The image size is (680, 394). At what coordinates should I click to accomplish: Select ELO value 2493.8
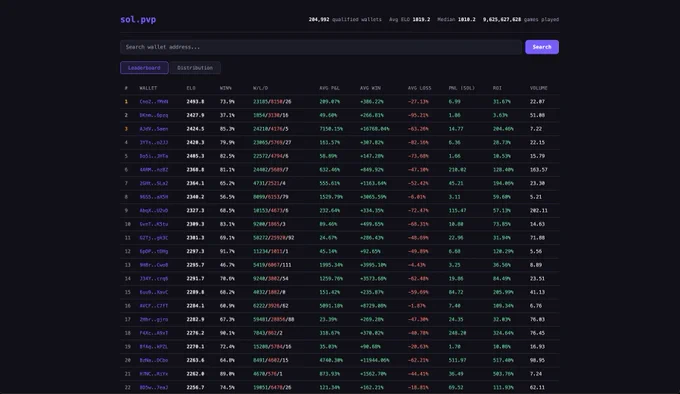coord(195,102)
